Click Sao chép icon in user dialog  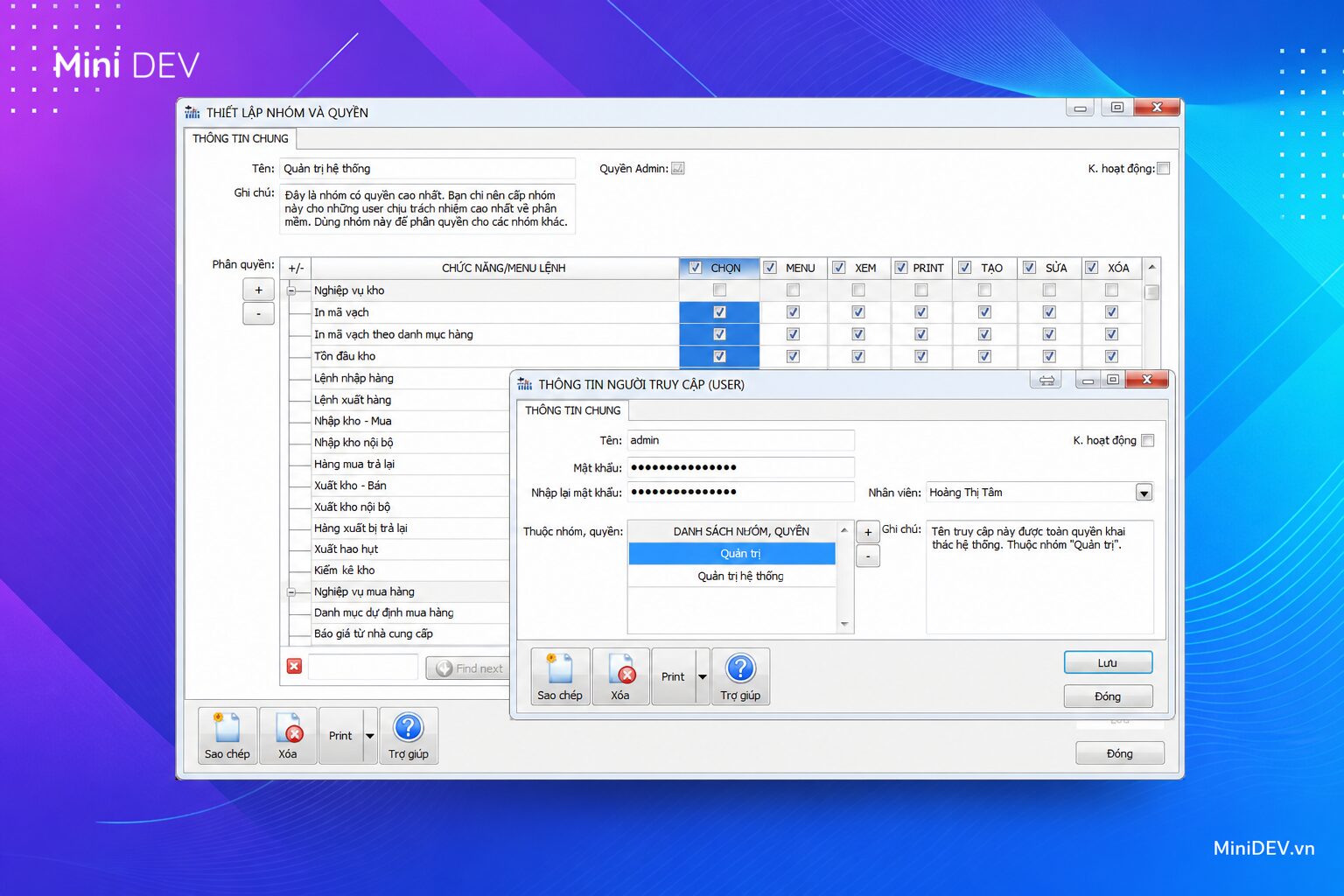tap(559, 676)
